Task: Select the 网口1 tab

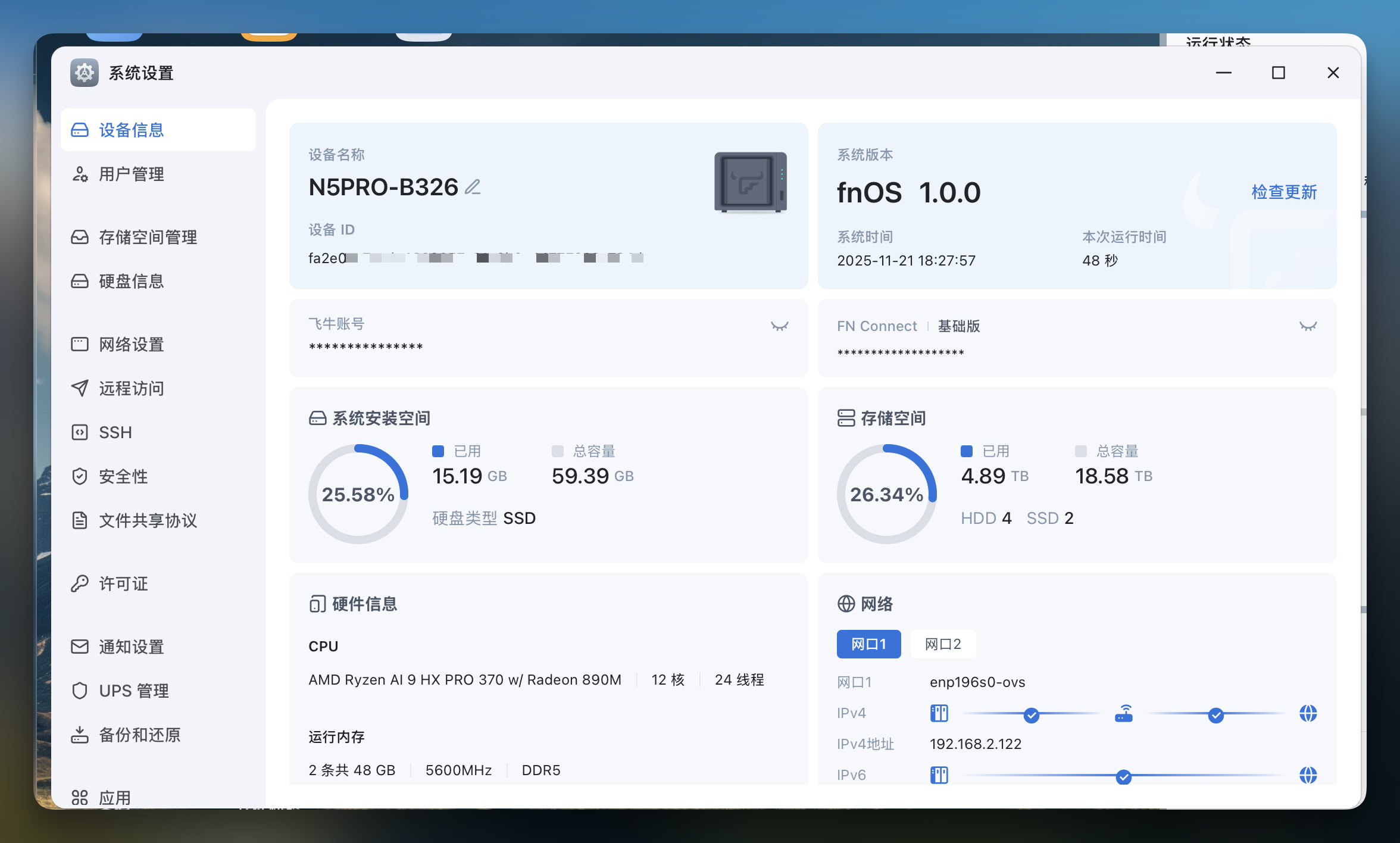Action: coord(868,644)
